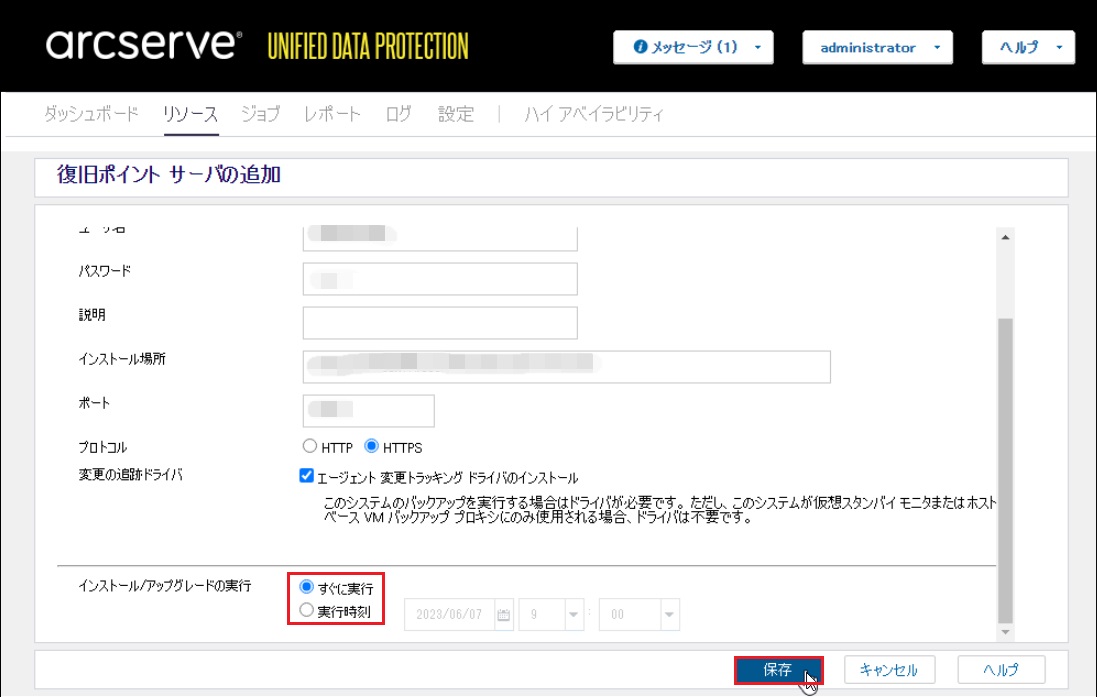1097x697 pixels.
Task: Click the 復旧ポイント サーバの追加 heading
Action: [169, 174]
